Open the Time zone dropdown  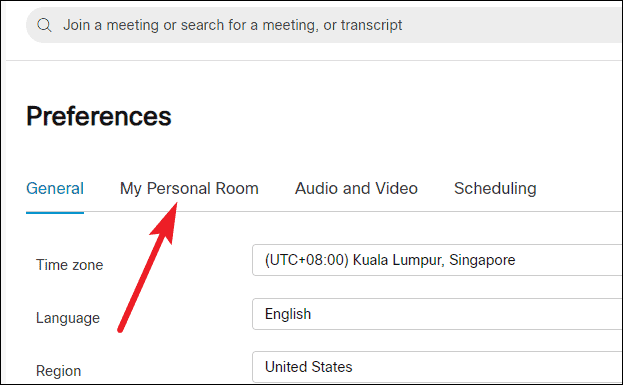coord(437,260)
